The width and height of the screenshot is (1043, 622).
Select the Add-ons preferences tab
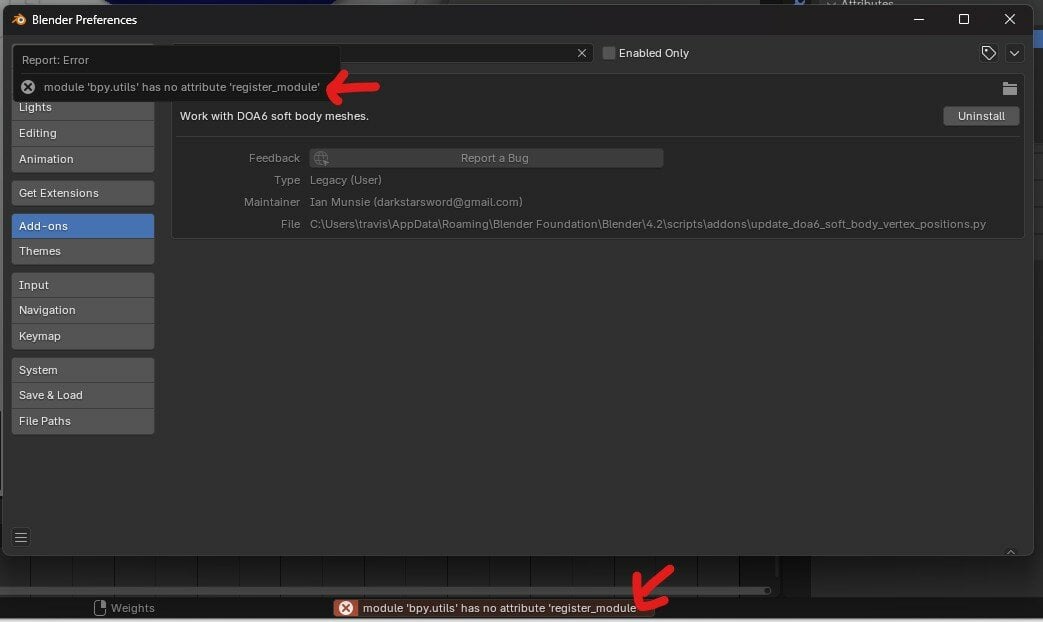tap(82, 226)
